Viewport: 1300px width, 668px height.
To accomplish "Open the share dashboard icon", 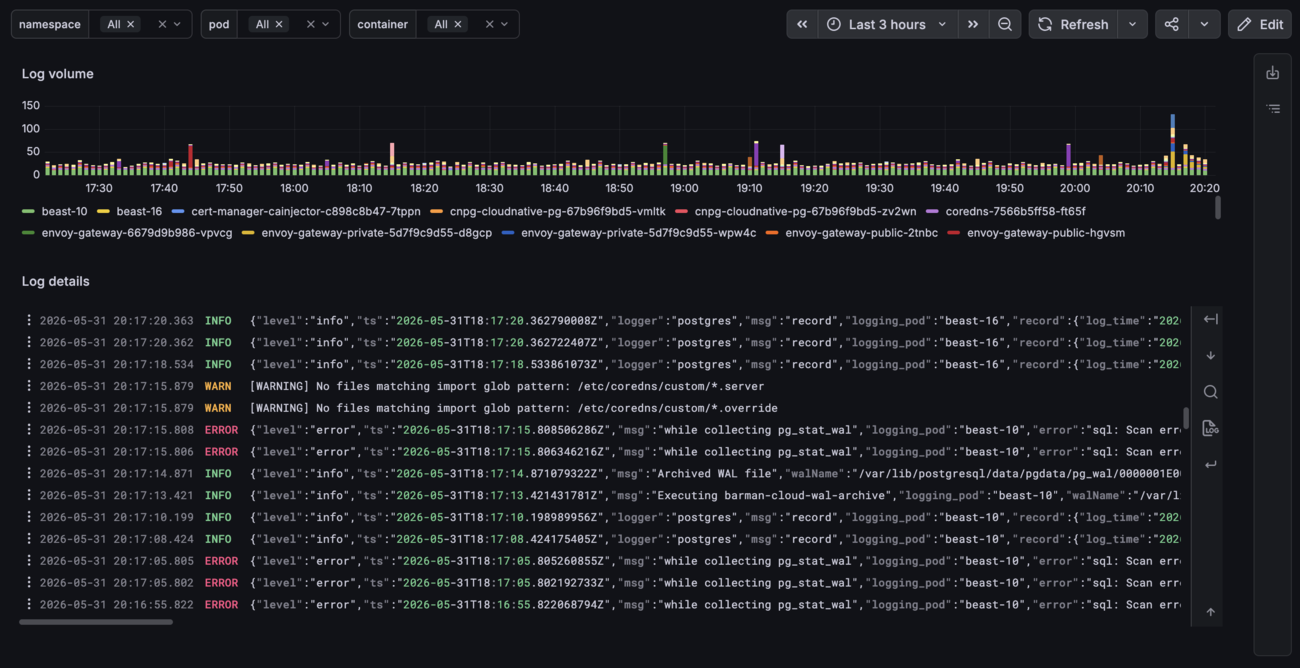I will click(x=1172, y=24).
